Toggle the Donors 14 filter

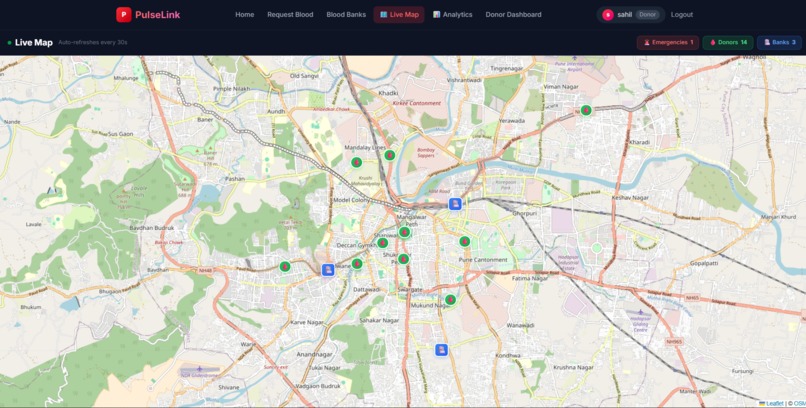click(x=728, y=43)
